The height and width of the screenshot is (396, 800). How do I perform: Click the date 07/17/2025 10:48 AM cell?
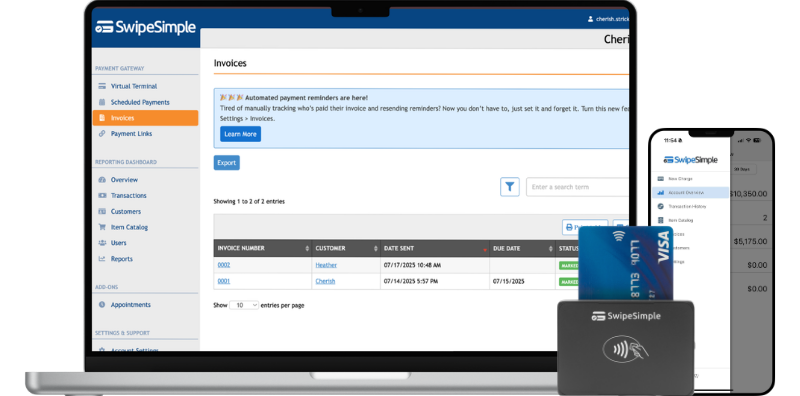coord(412,265)
